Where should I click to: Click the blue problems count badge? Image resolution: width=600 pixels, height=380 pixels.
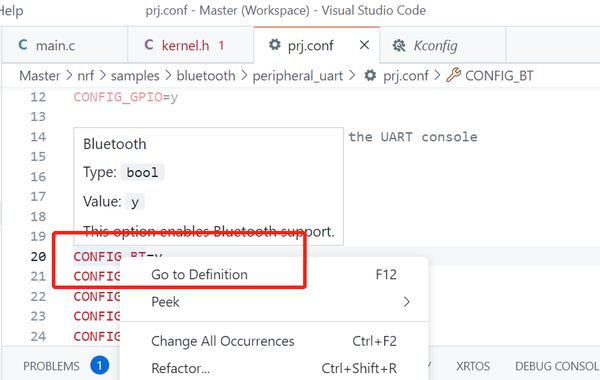[99, 366]
